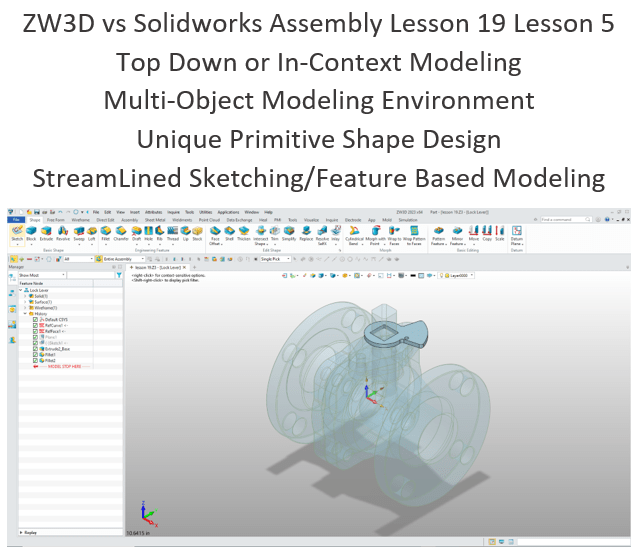The width and height of the screenshot is (639, 555).
Task: Switch to the Assembly ribbon tab
Action: click(x=132, y=221)
